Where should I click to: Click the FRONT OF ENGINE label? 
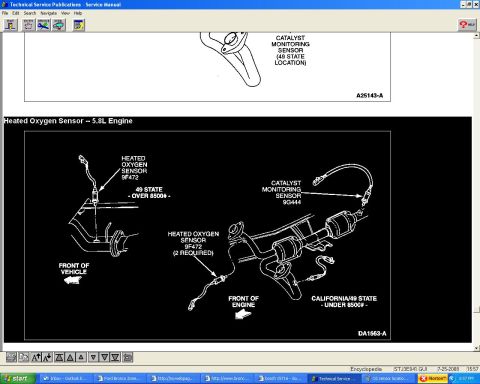pos(243,302)
